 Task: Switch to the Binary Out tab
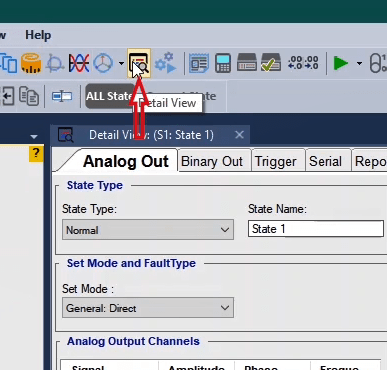pos(212,161)
